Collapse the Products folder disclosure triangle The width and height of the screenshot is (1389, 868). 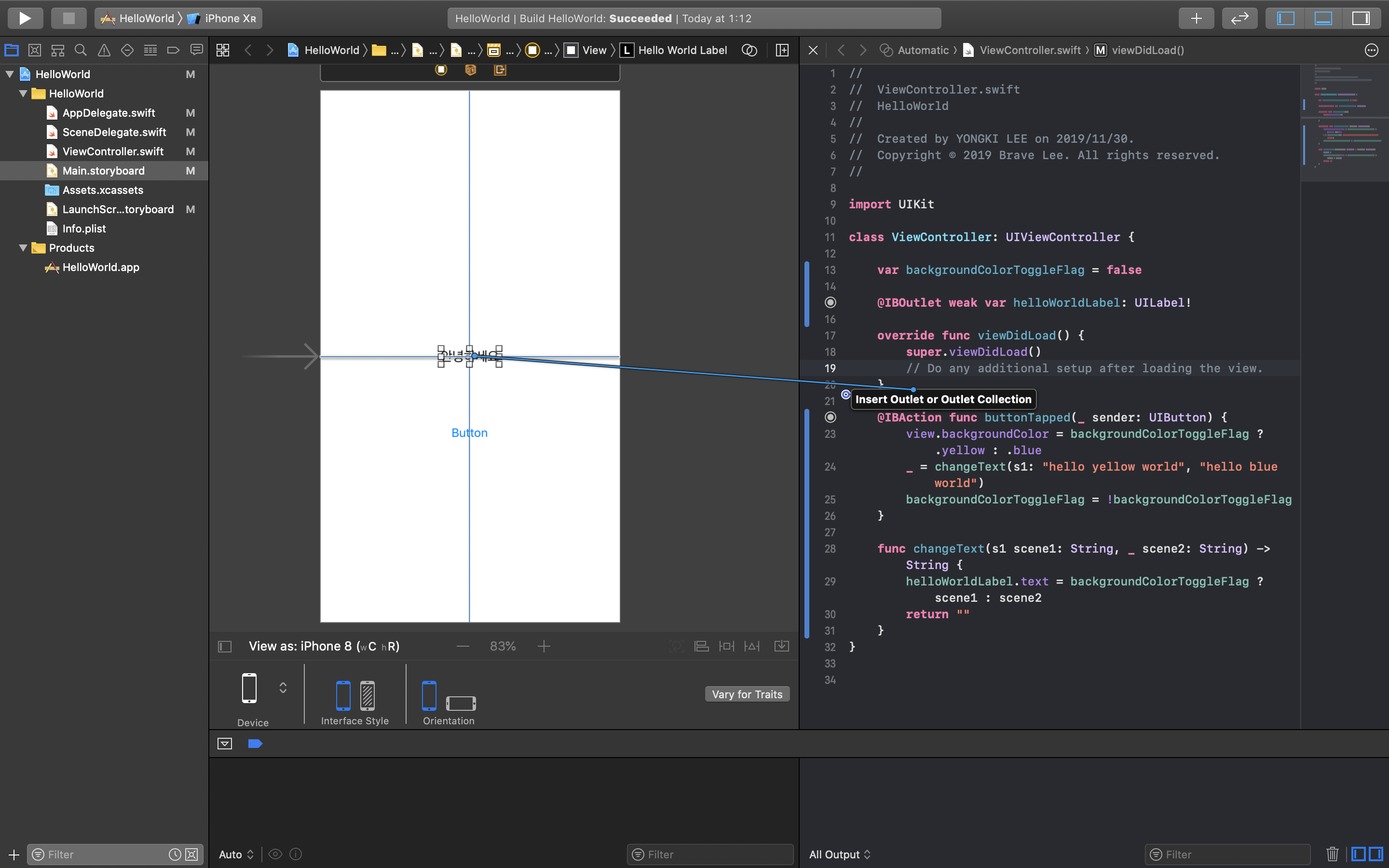(23, 248)
